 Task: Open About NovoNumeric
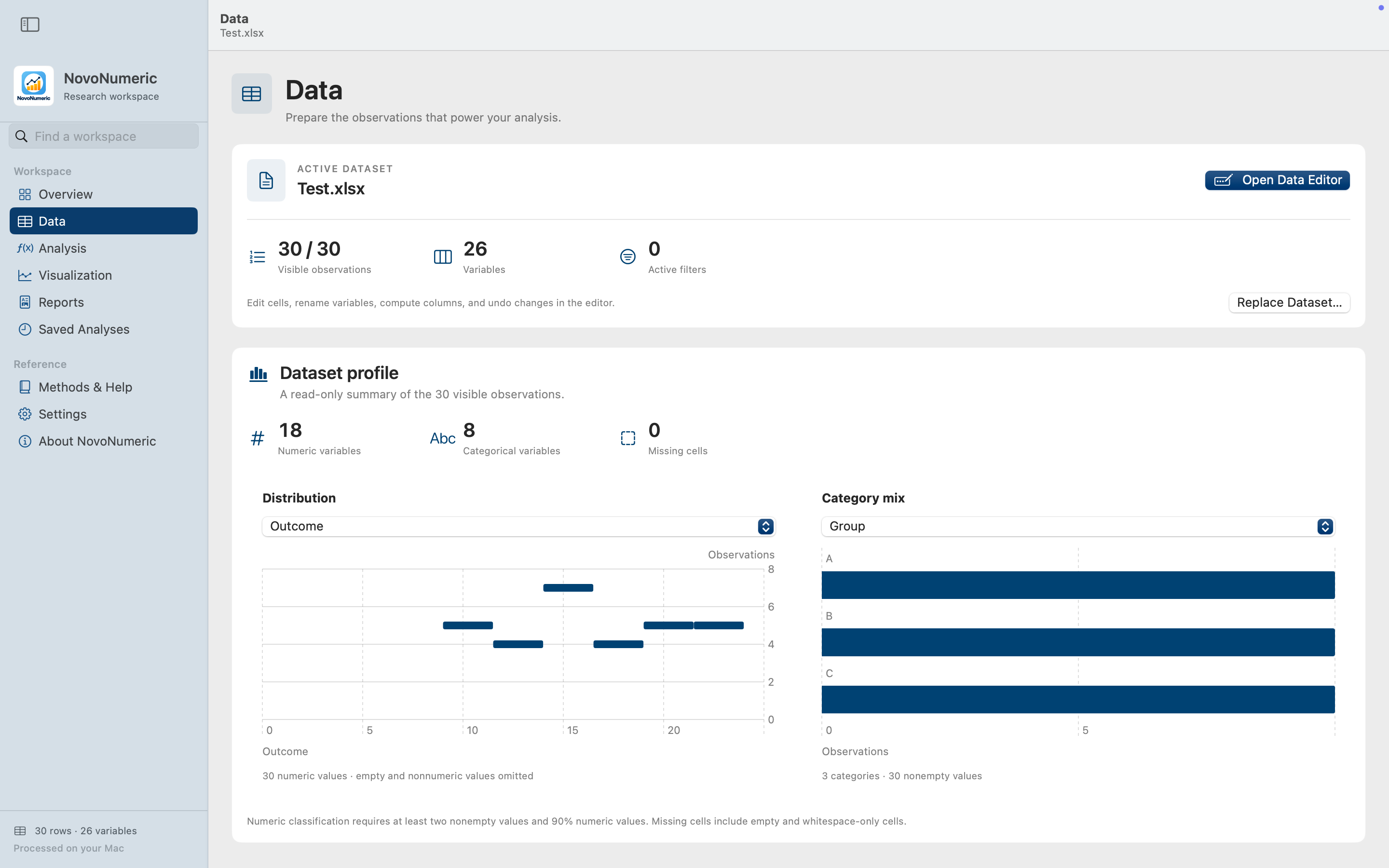[103, 441]
